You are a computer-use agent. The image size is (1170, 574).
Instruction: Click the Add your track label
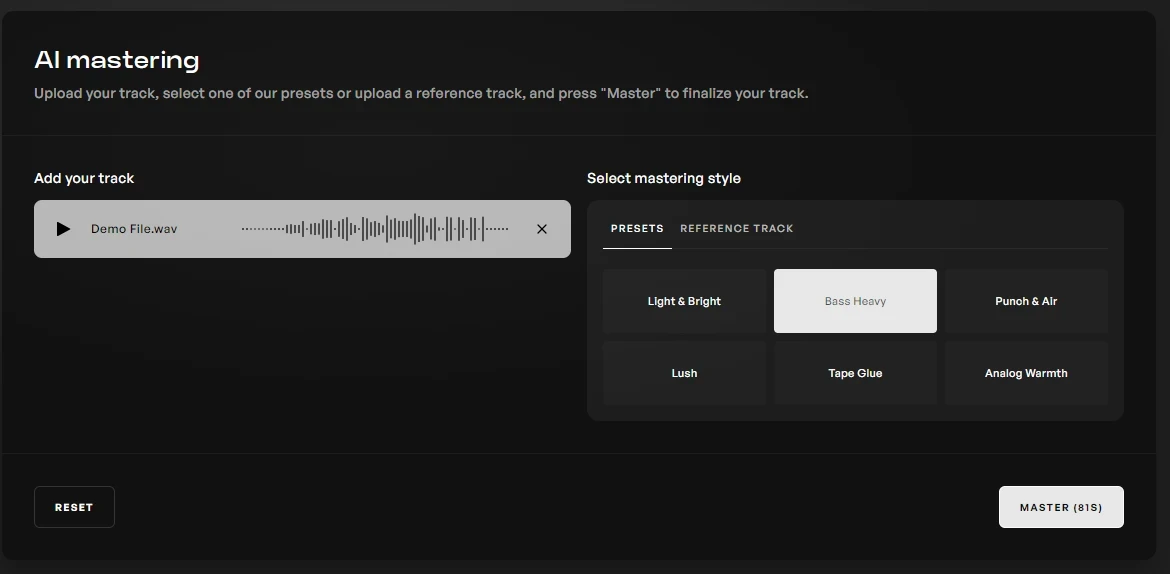(84, 178)
